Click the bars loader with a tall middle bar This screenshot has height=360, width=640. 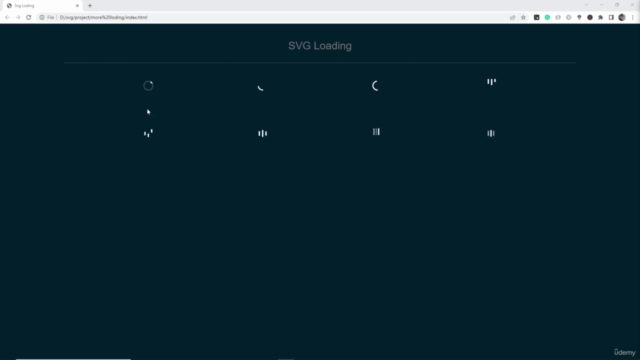coord(262,133)
